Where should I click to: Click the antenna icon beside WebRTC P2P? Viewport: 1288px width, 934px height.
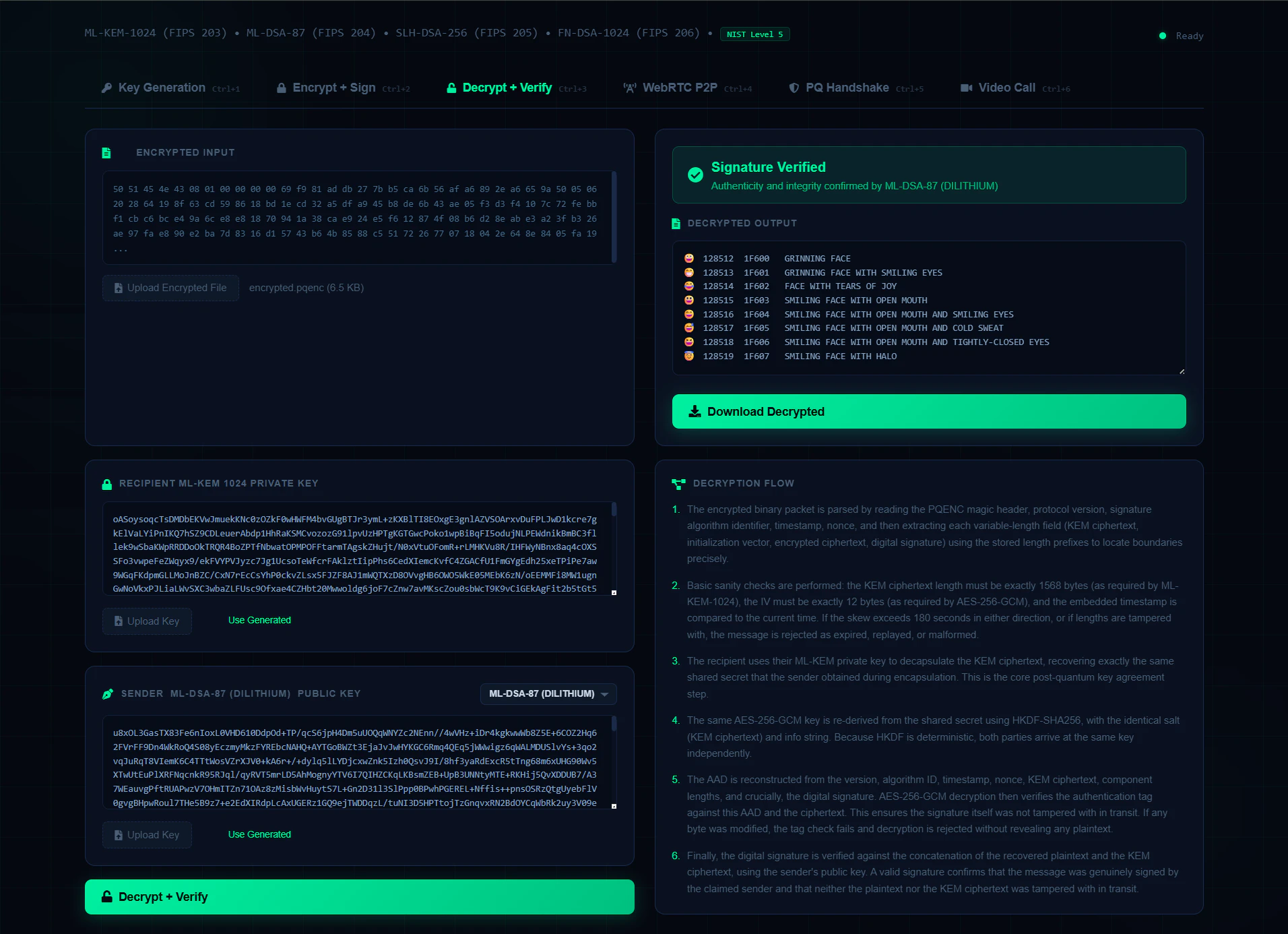[x=630, y=88]
